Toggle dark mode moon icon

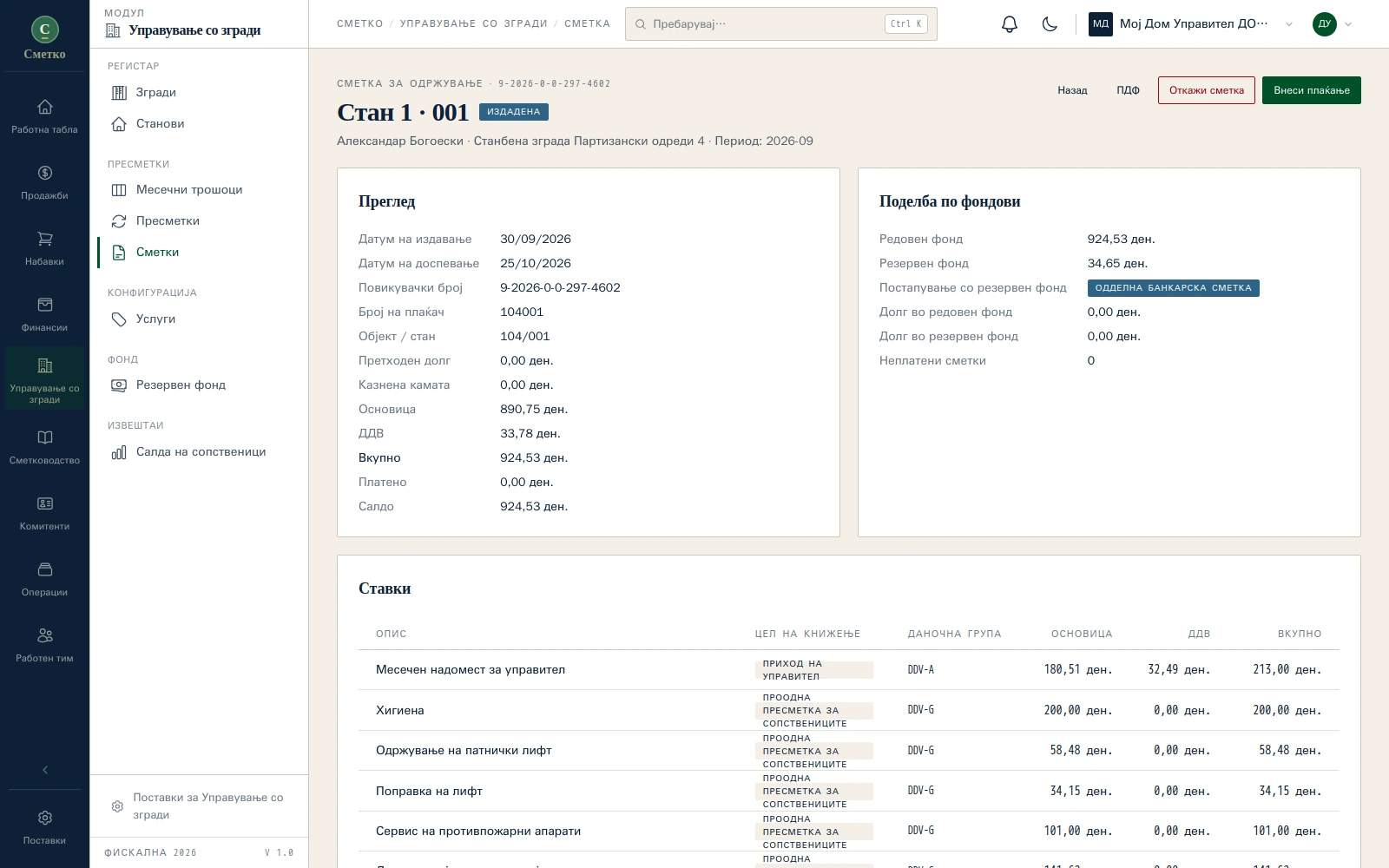pyautogui.click(x=1050, y=24)
